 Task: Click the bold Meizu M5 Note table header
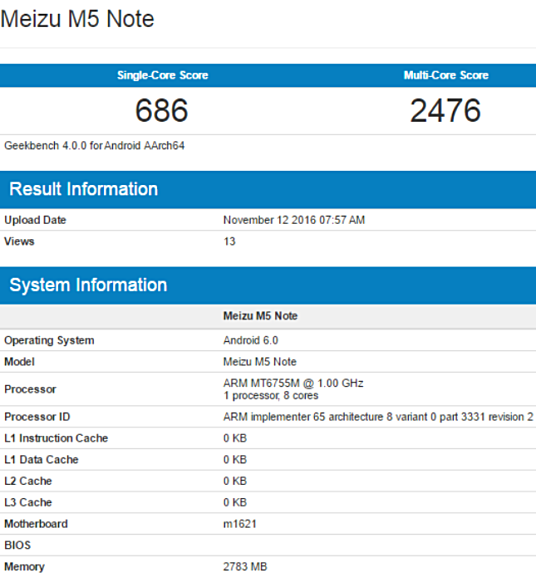tap(260, 316)
